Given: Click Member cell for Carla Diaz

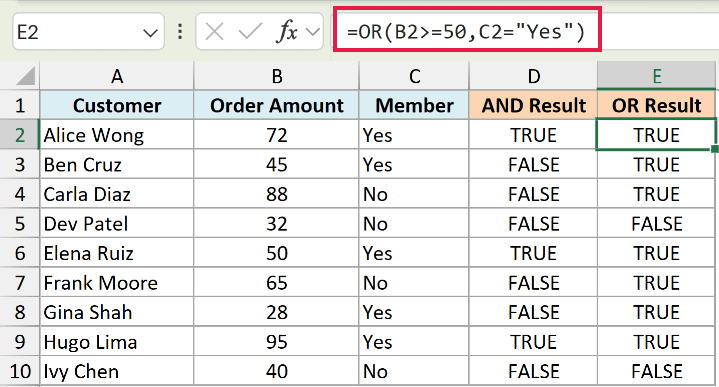Looking at the screenshot, I should 414,194.
